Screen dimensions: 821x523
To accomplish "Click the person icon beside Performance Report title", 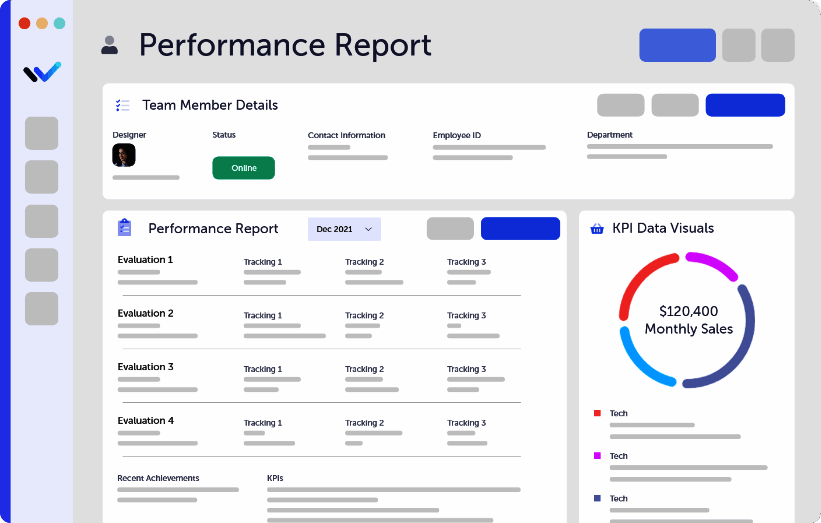I will (x=110, y=45).
